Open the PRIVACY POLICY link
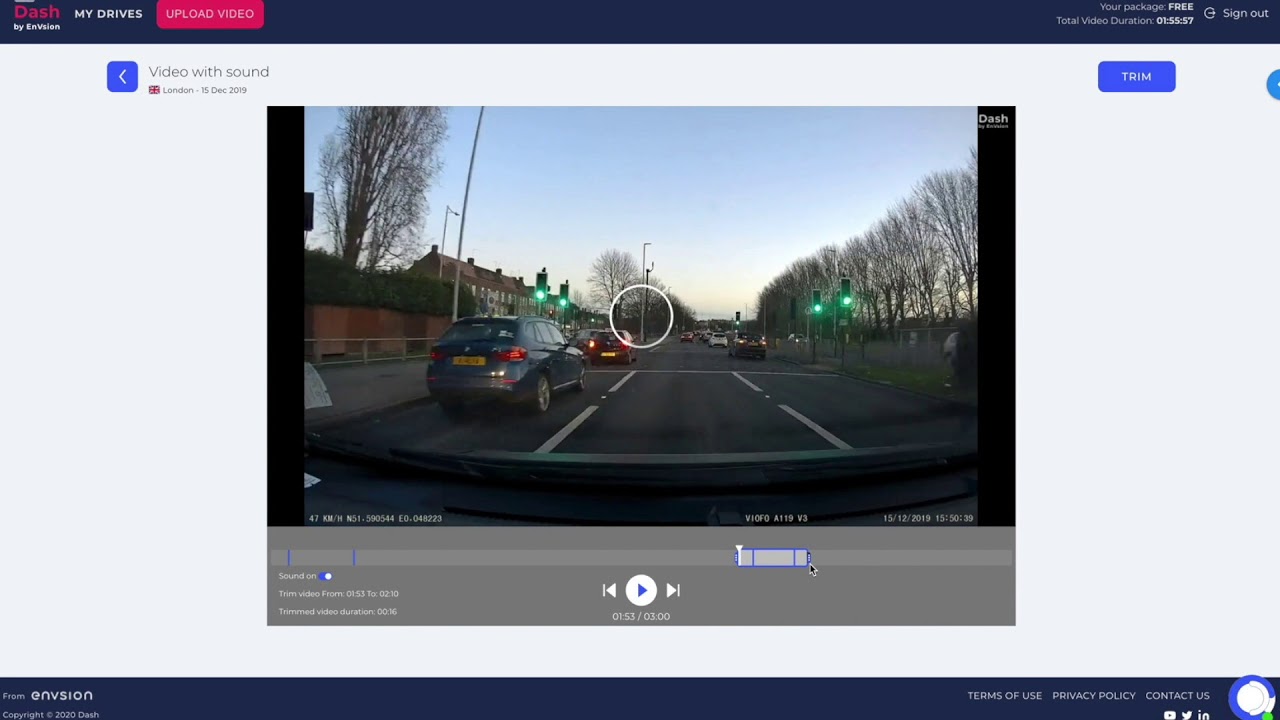 (x=1094, y=696)
